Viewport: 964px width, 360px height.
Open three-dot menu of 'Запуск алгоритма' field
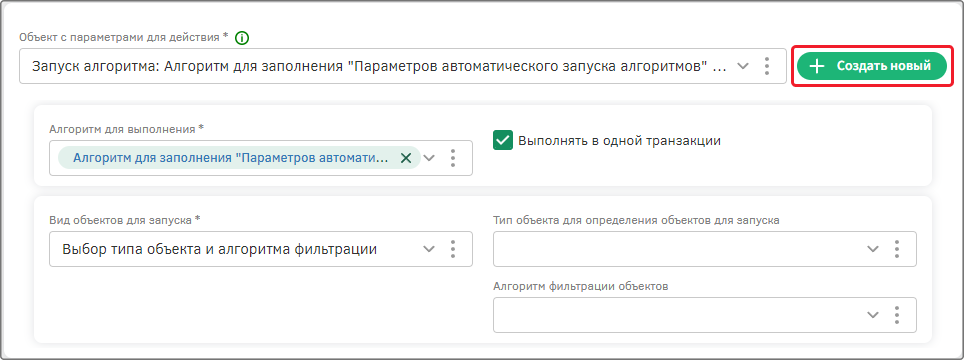[x=766, y=66]
